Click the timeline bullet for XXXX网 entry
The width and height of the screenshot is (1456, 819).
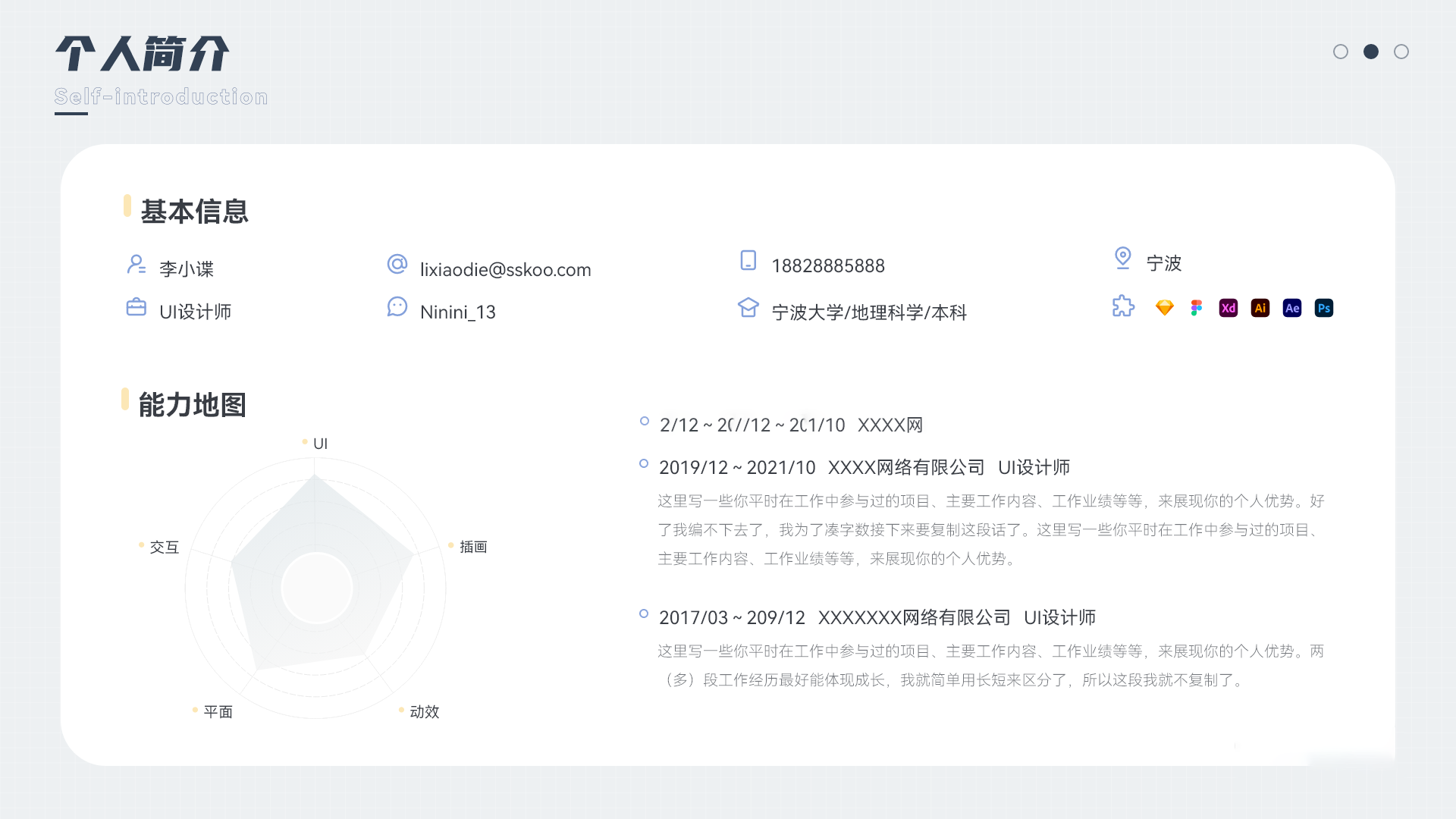tap(645, 421)
